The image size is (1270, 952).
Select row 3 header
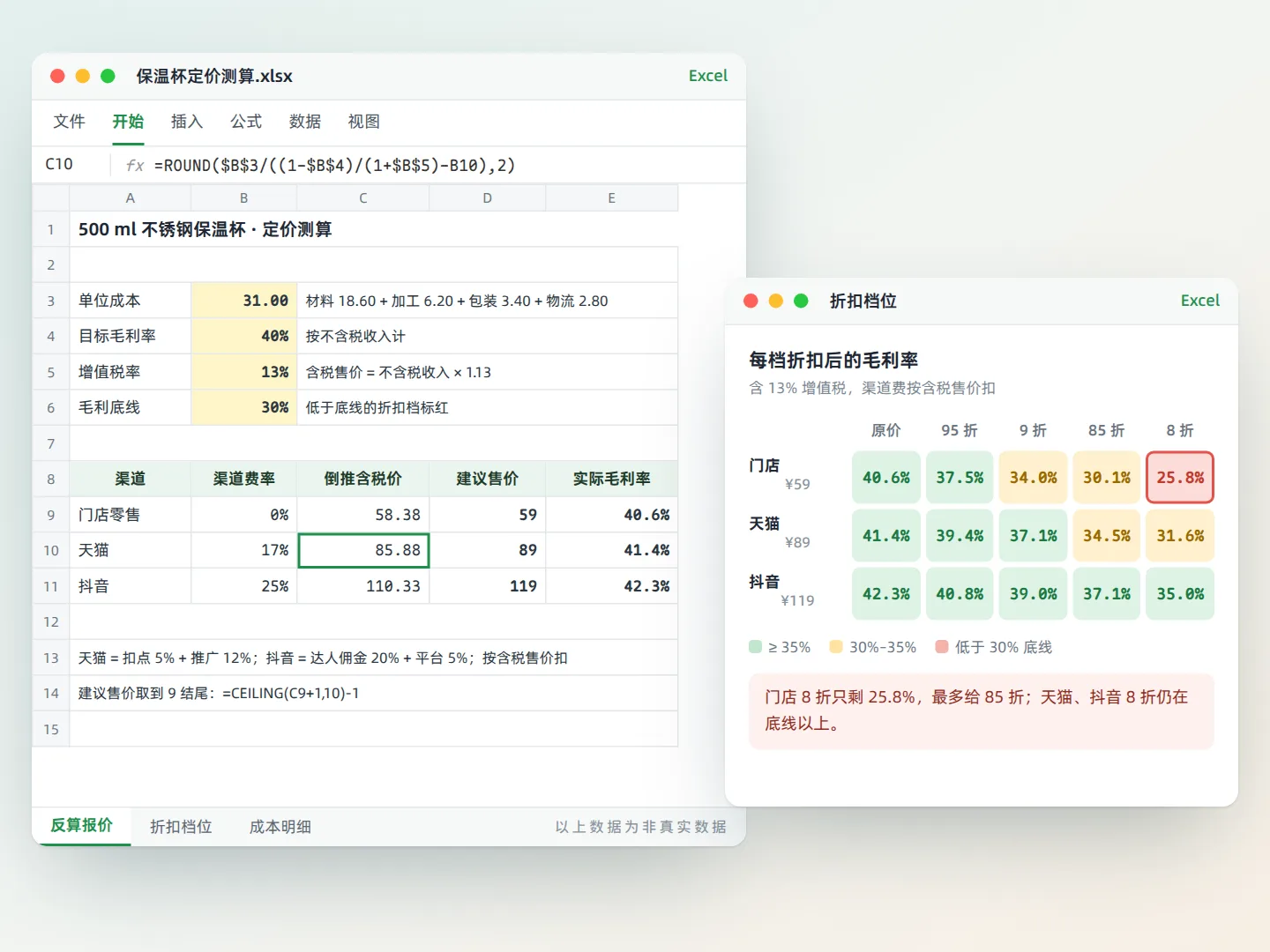(50, 301)
